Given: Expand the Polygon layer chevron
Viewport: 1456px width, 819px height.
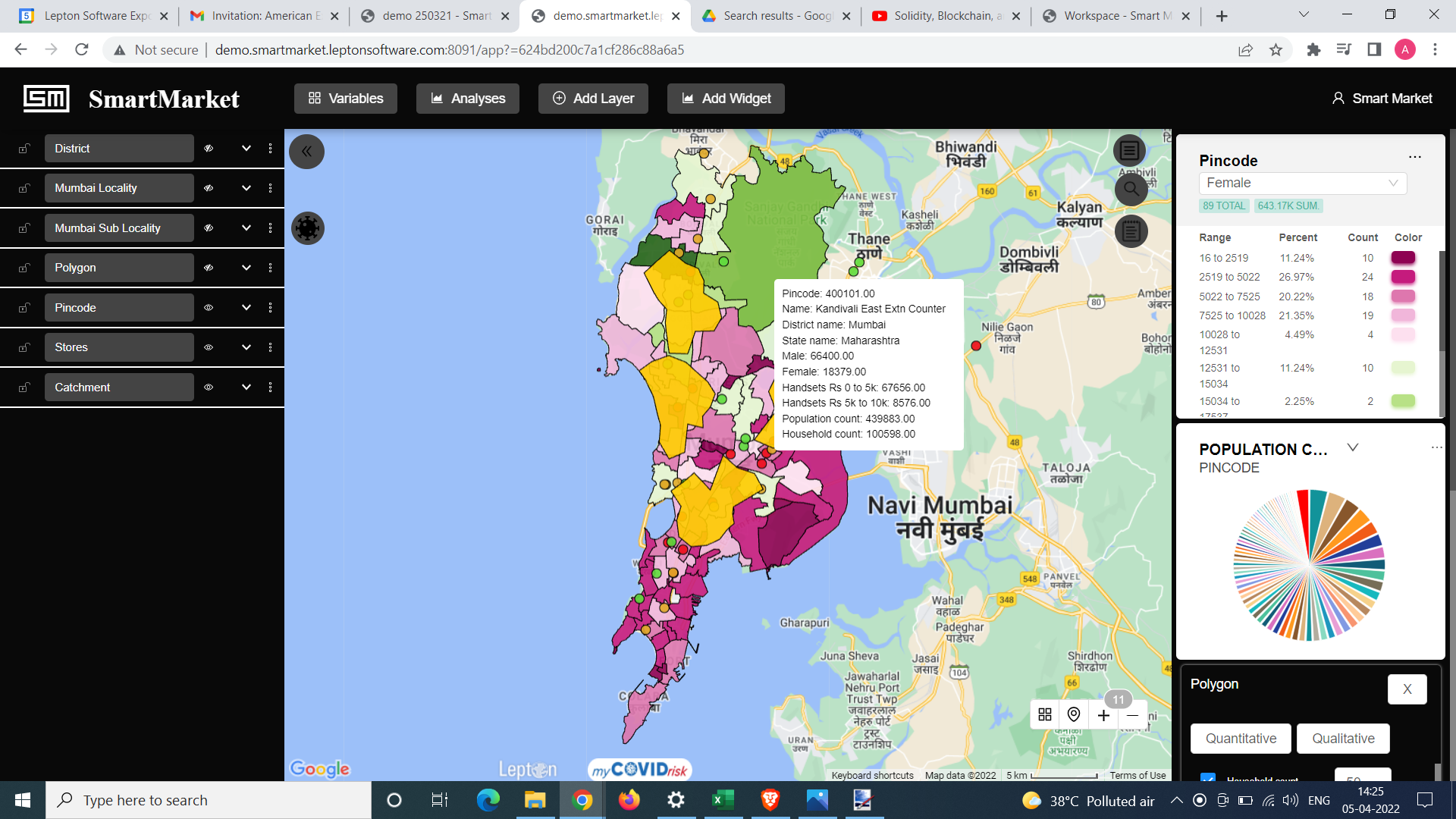Looking at the screenshot, I should click(x=246, y=268).
